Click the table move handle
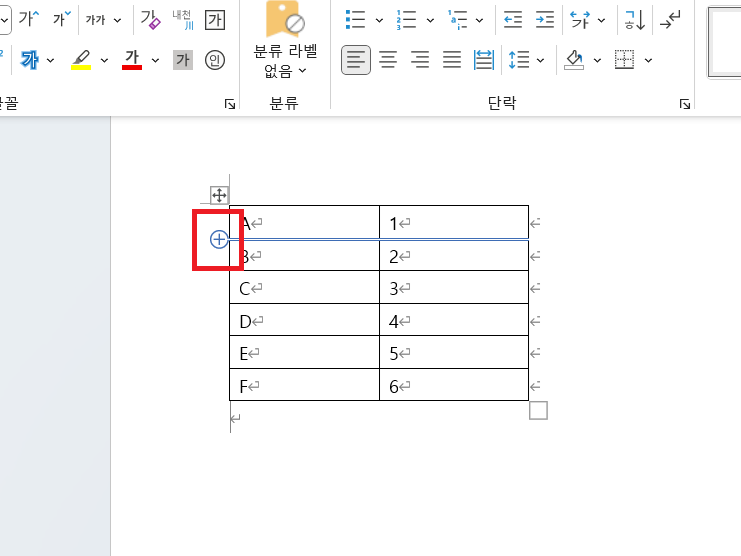This screenshot has width=741, height=556. pyautogui.click(x=219, y=195)
